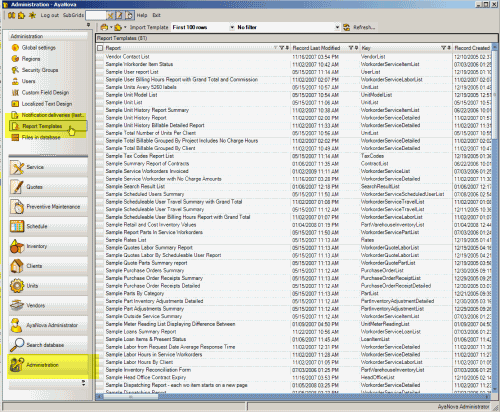Select the Administration navigation group

48,365
